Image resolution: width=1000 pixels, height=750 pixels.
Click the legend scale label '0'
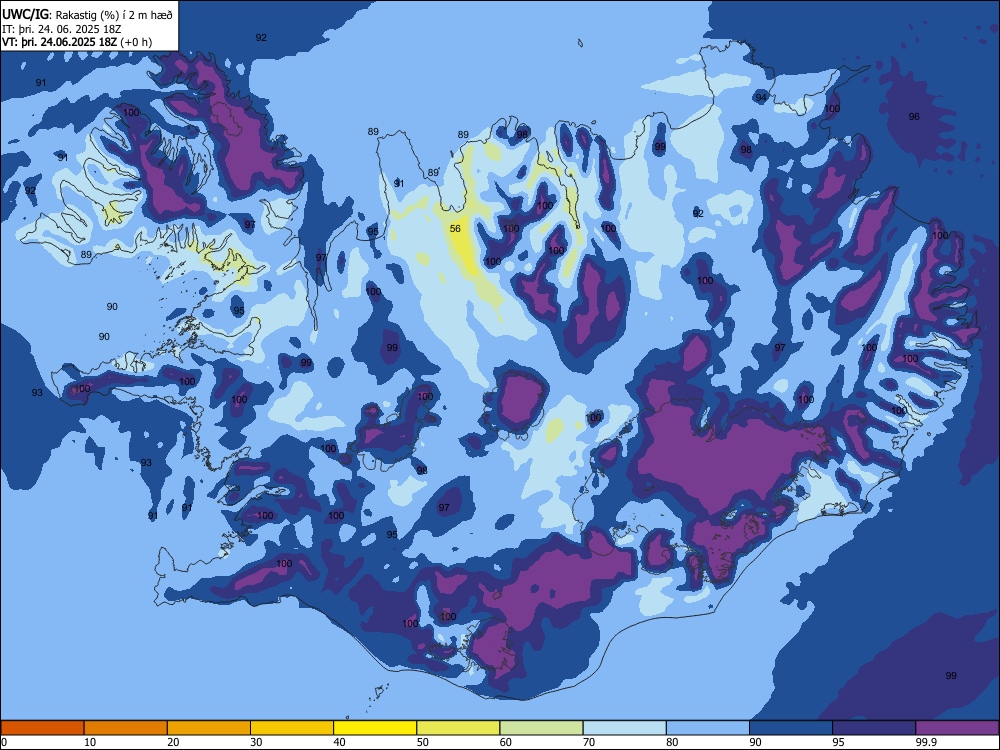[x=4, y=742]
